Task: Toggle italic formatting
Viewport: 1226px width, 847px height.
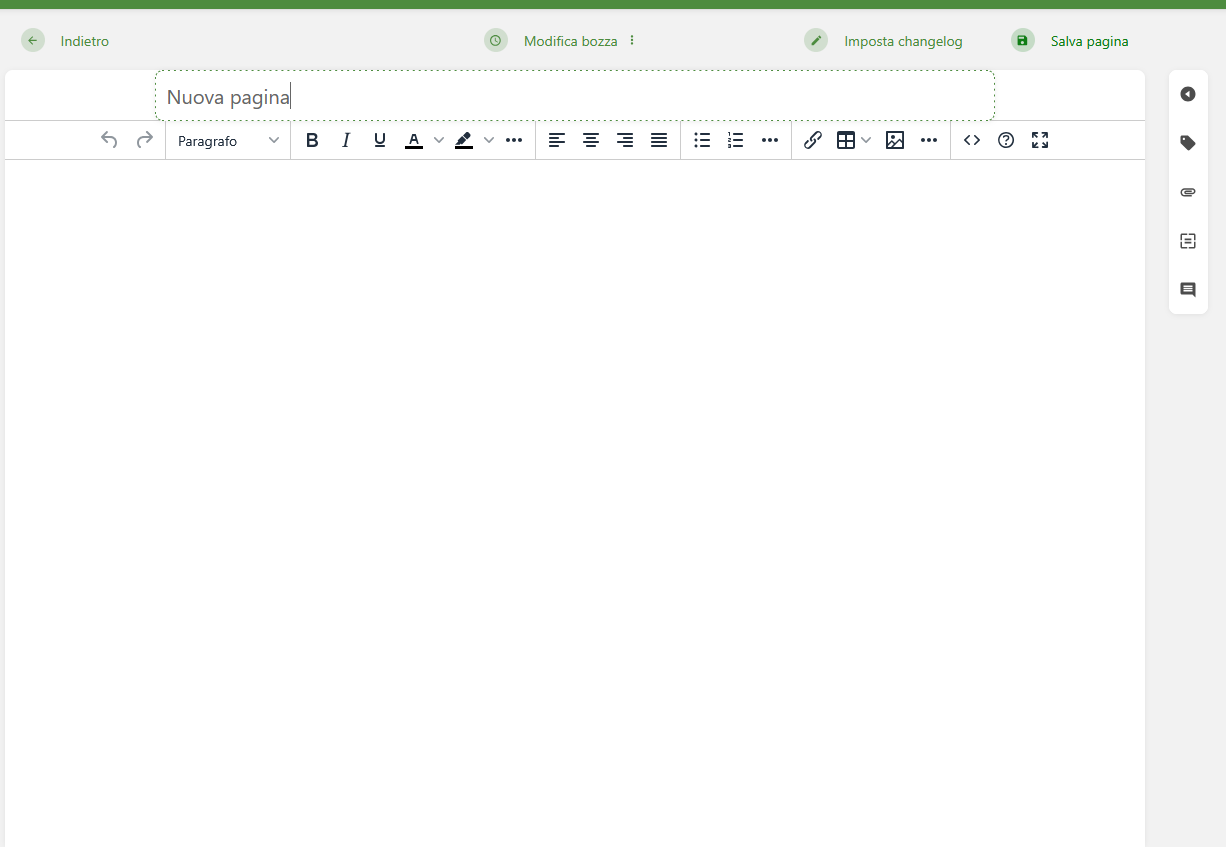Action: [x=346, y=140]
